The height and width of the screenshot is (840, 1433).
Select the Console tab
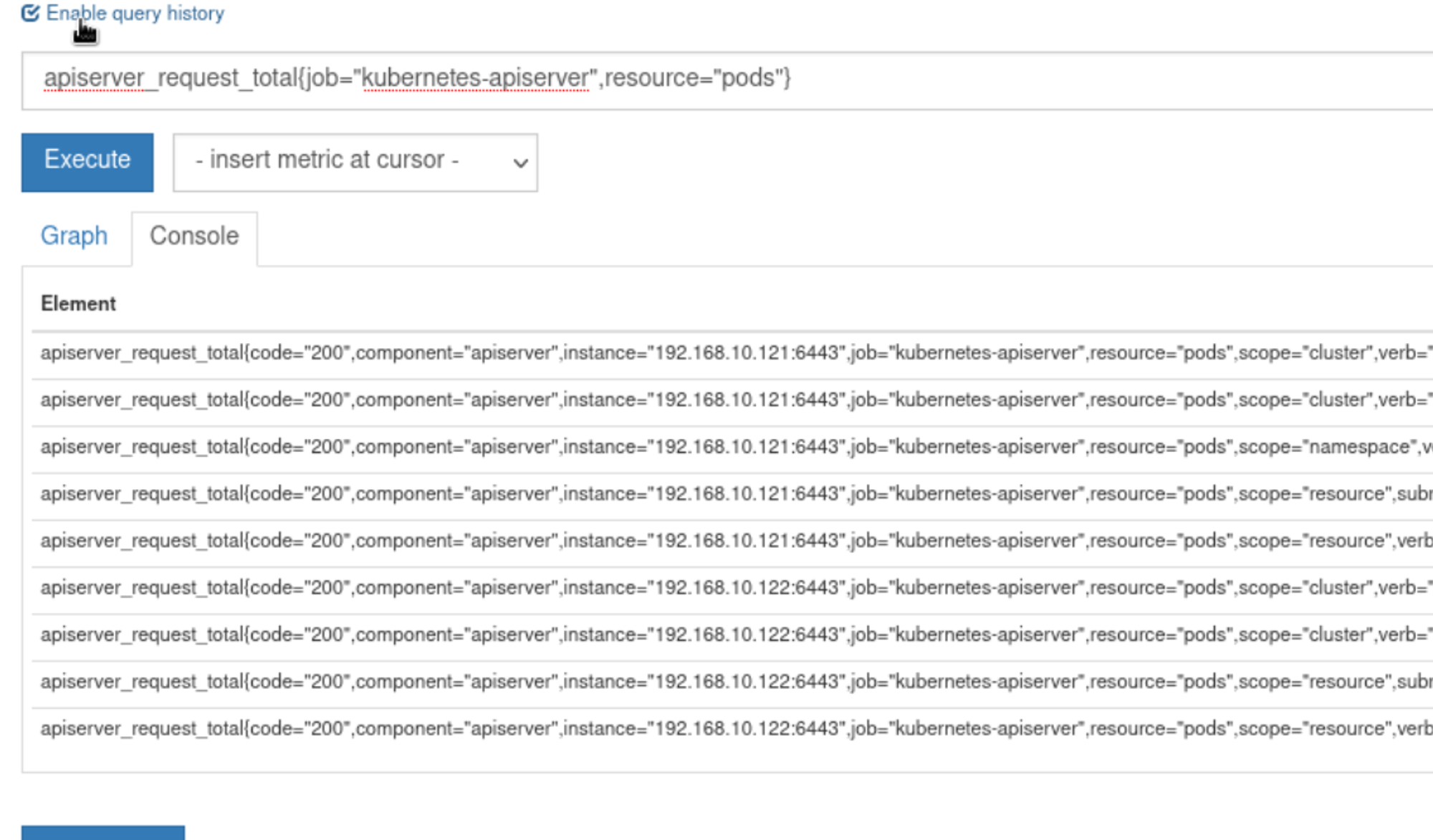click(x=194, y=236)
